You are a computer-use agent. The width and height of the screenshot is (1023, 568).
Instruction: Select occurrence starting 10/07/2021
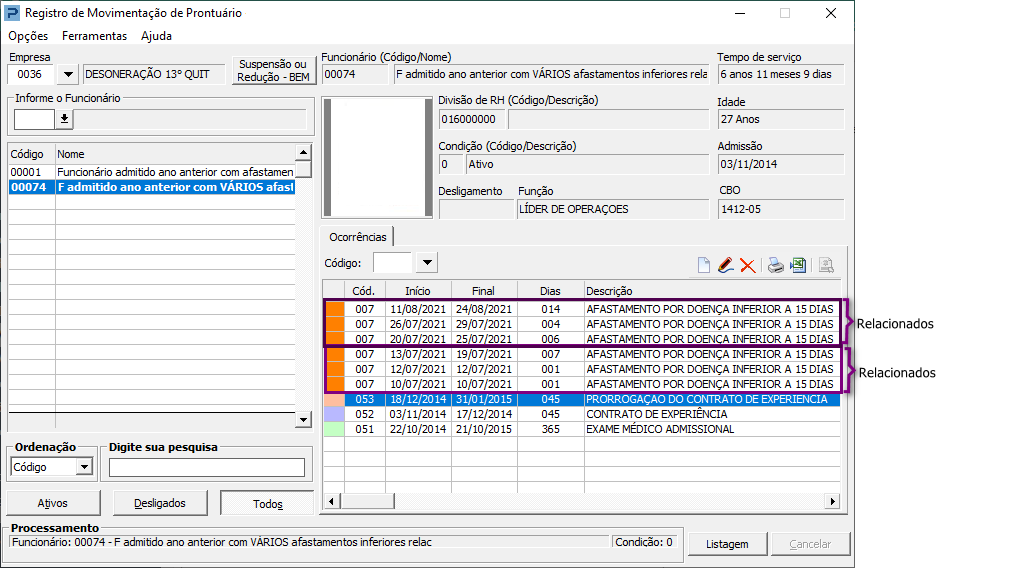click(x=582, y=384)
